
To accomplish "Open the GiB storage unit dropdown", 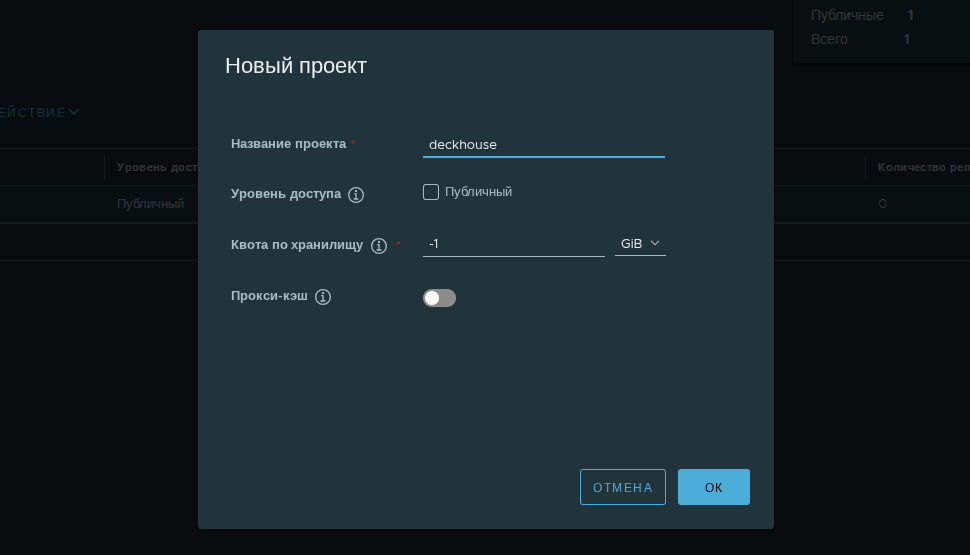I will 640,244.
